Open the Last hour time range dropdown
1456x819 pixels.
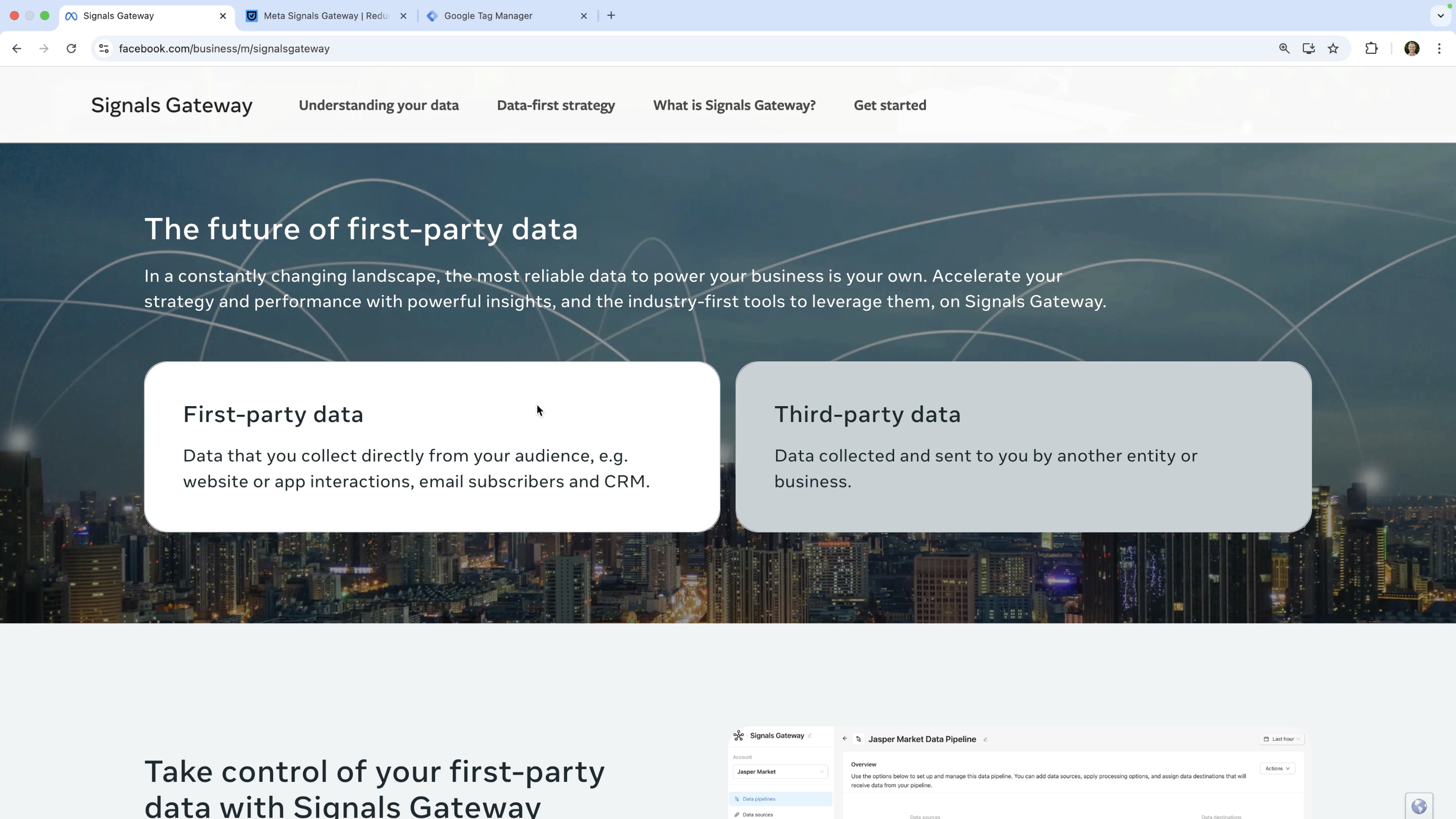pos(1281,739)
